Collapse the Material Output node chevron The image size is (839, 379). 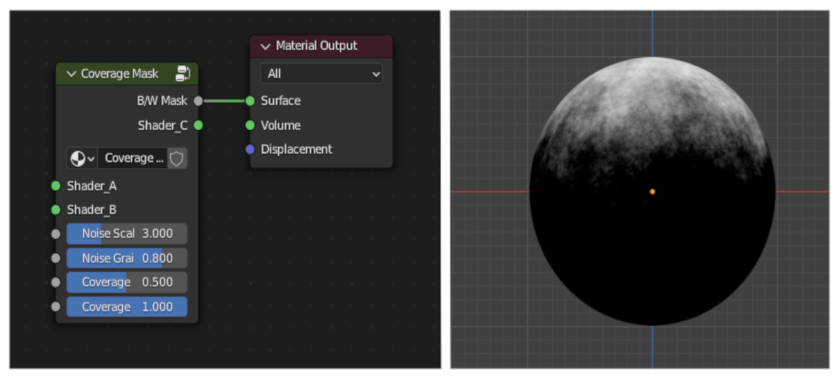click(266, 46)
